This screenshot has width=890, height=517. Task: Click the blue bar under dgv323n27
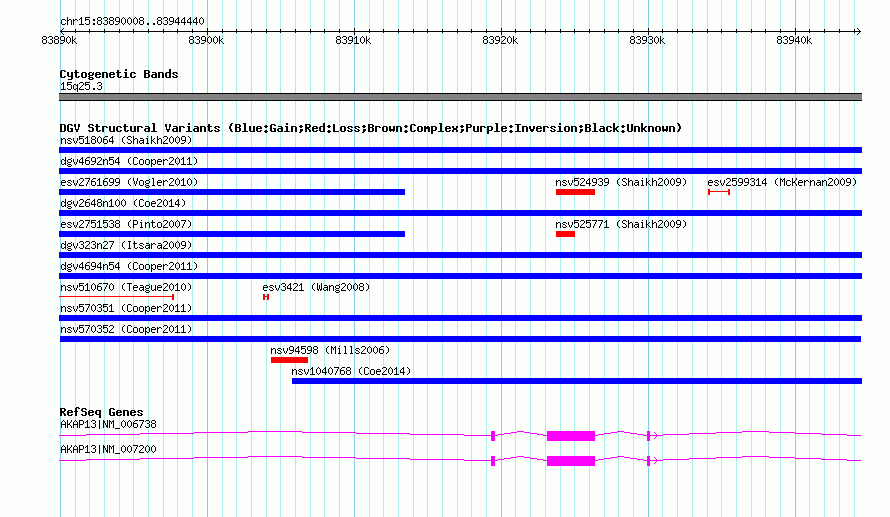460,255
